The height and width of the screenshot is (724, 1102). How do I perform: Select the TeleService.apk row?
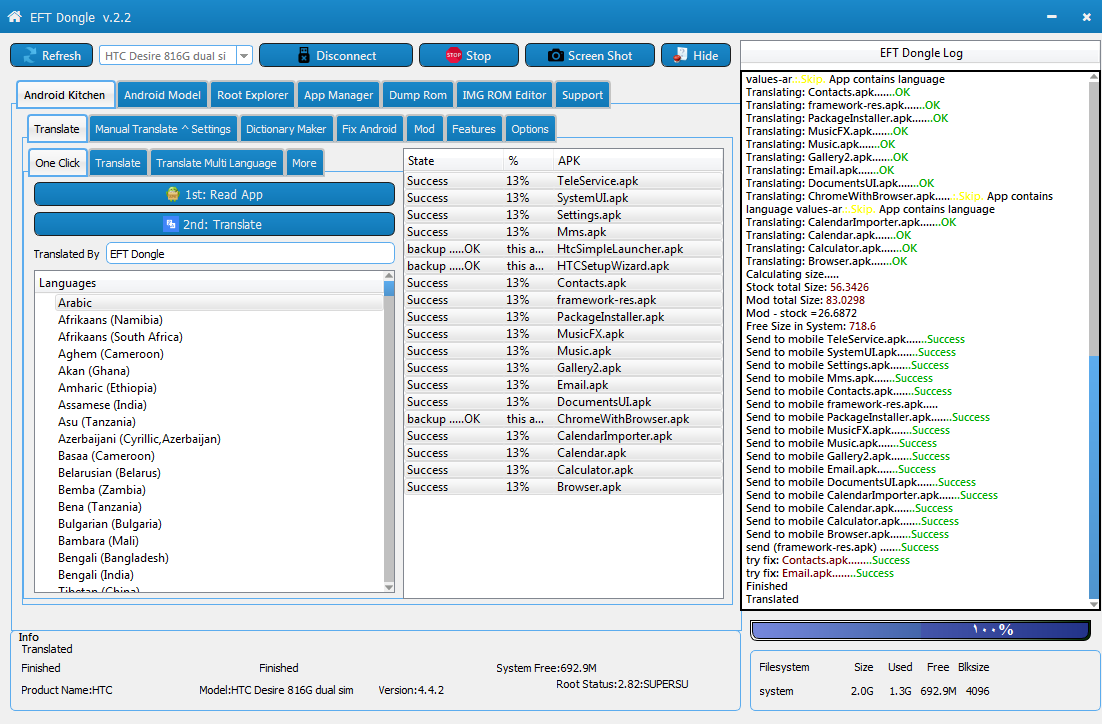[564, 181]
